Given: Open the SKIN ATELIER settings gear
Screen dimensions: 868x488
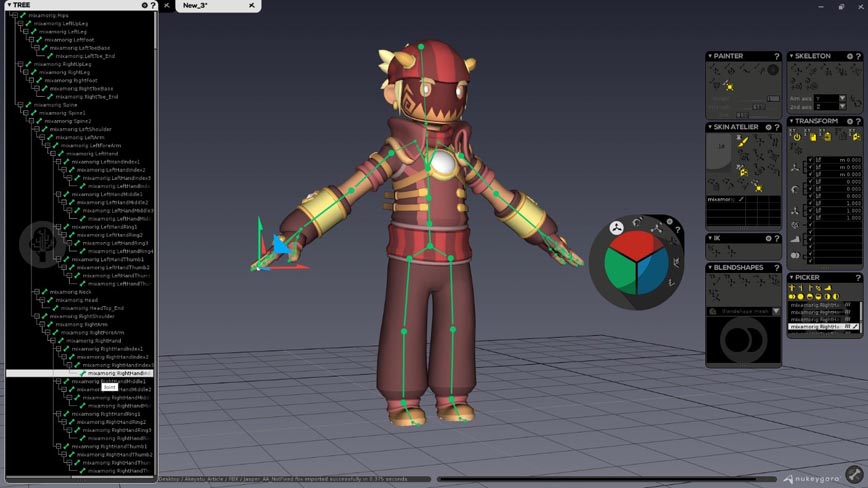Looking at the screenshot, I should click(768, 127).
